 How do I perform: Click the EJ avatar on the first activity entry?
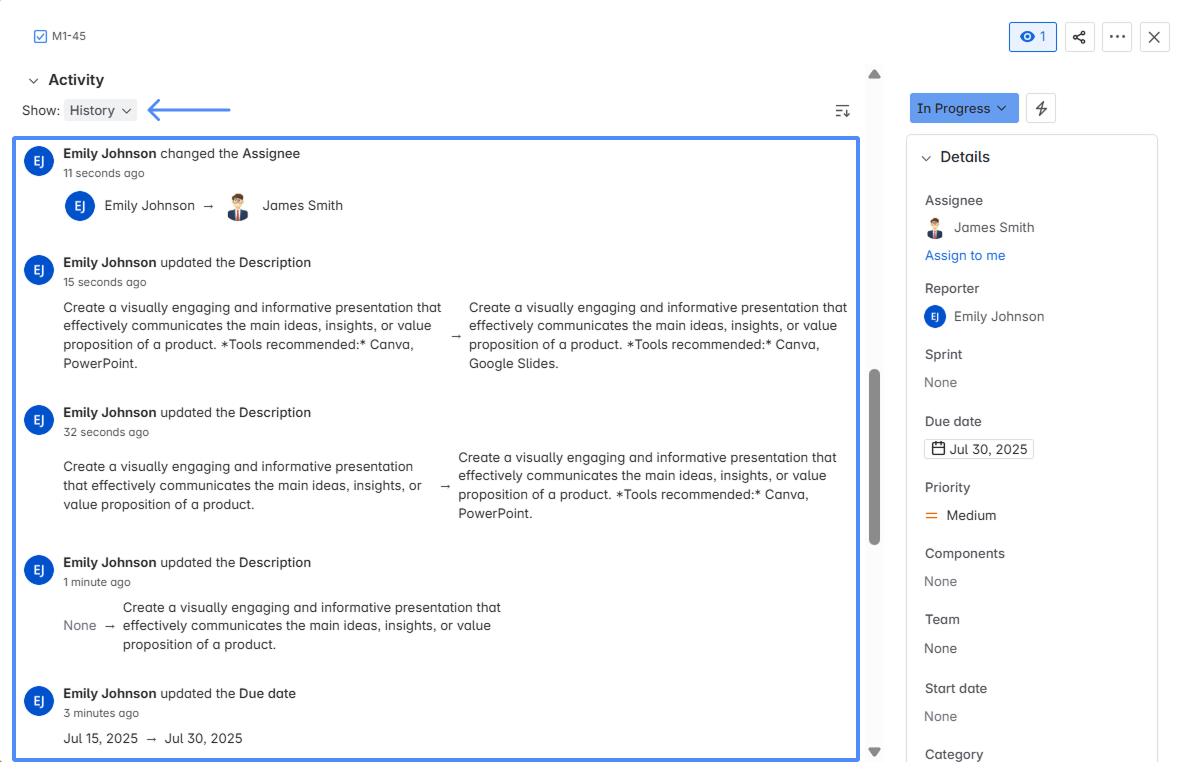click(x=38, y=160)
